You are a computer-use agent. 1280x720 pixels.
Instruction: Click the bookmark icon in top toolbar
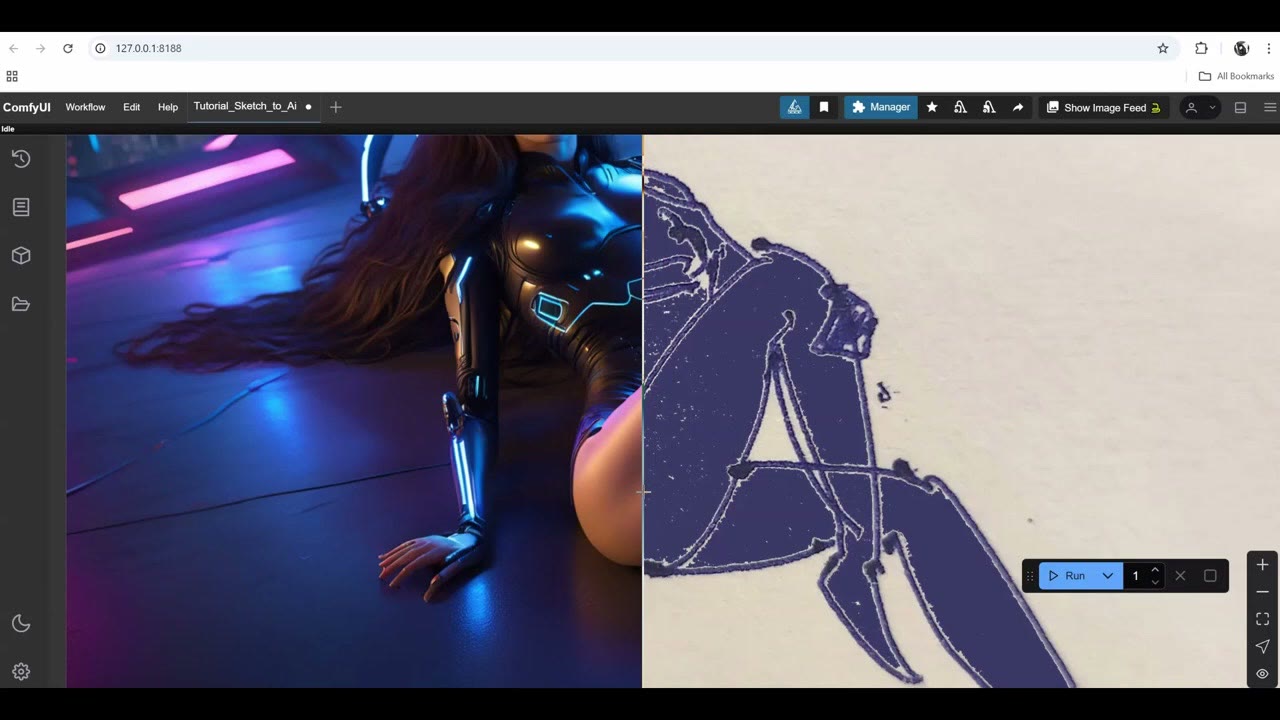click(824, 107)
